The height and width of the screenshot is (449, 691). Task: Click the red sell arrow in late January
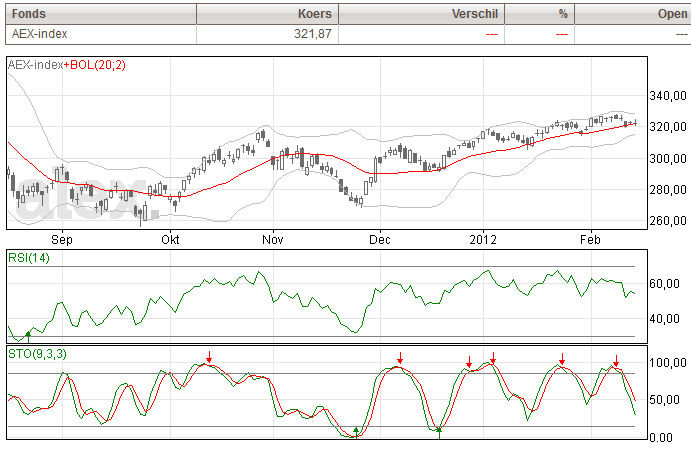coord(562,359)
